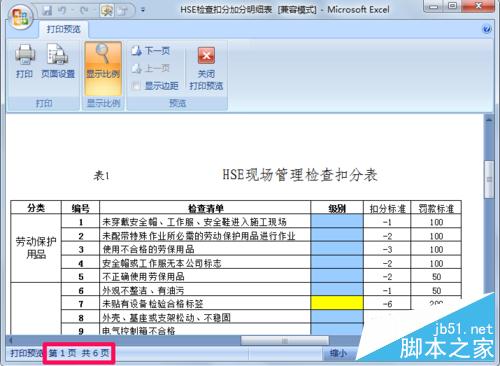Screen dimensions: 500x366
Task: Click the 打印 printer button
Action: (25, 62)
